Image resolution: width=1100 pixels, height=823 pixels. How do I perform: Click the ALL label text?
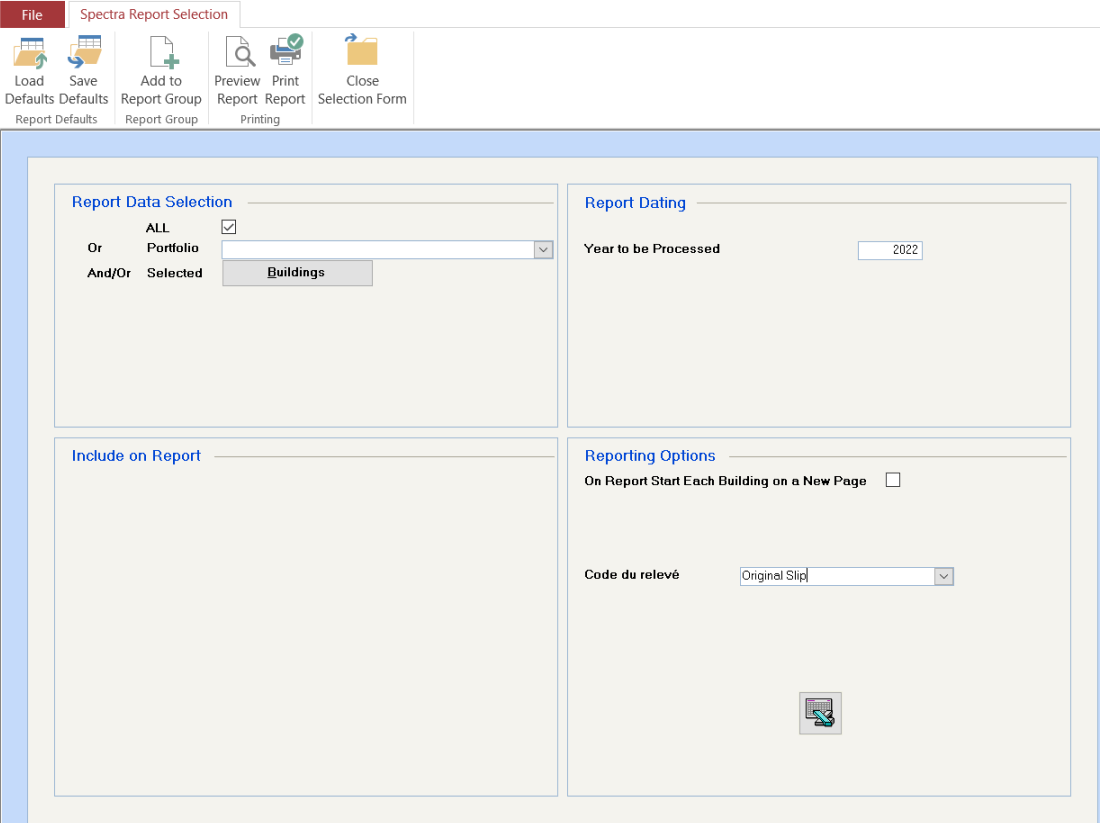tap(157, 228)
